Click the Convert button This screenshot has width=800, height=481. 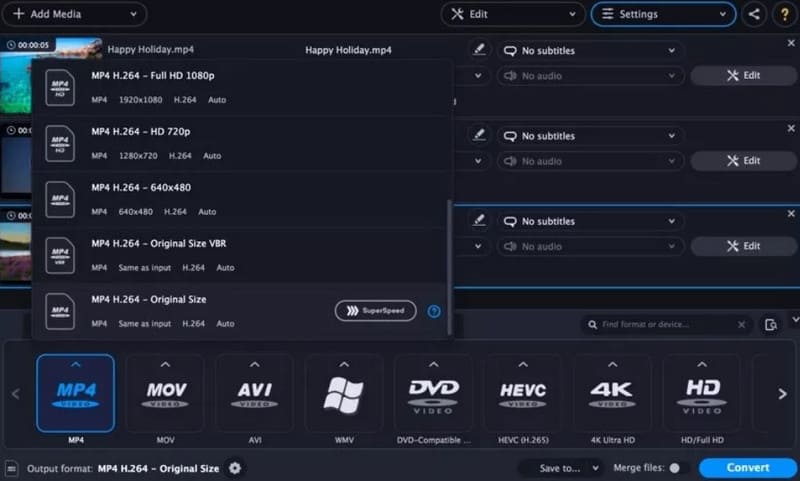(747, 468)
